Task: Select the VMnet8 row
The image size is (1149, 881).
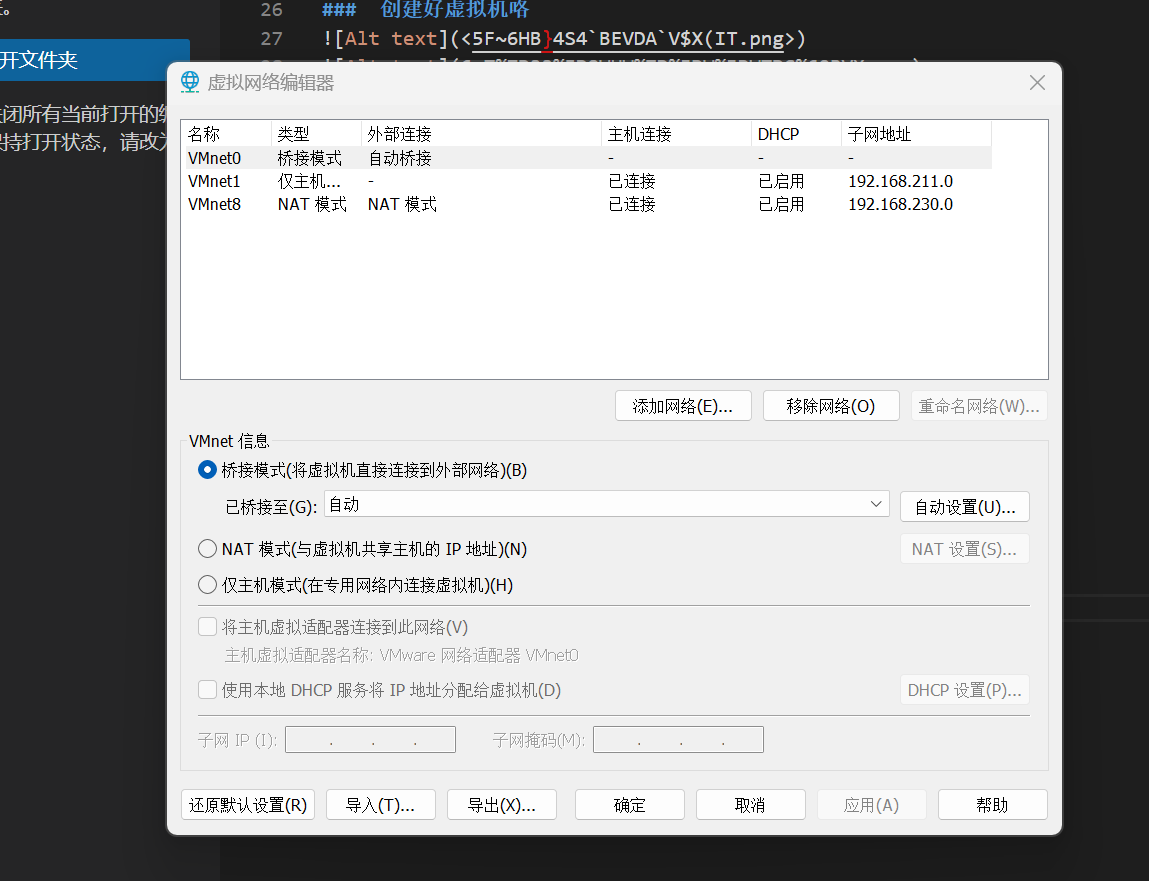Action: click(588, 204)
